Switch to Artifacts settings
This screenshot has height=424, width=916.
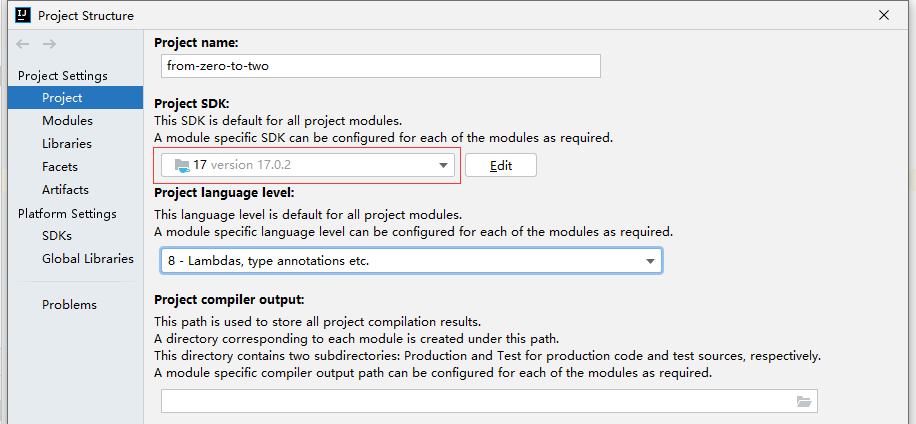click(x=65, y=190)
